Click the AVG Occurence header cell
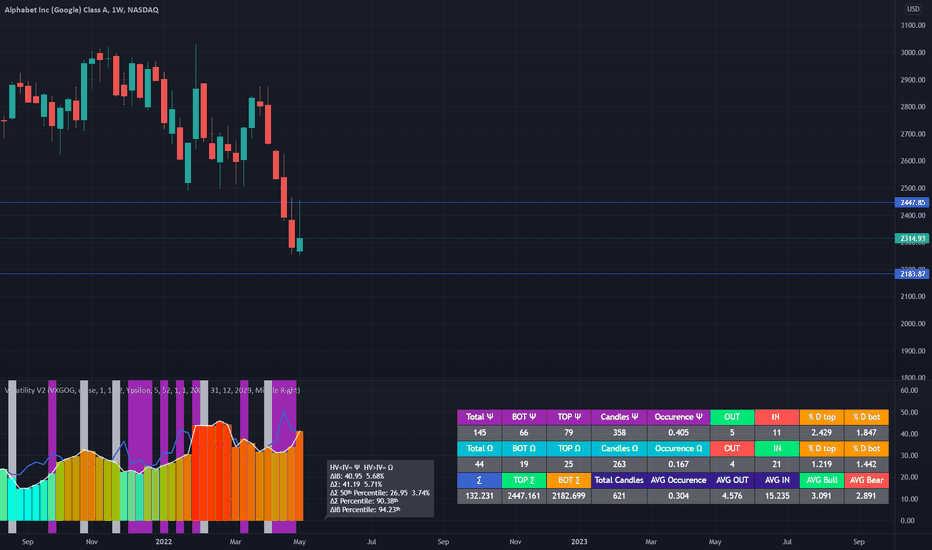 (x=678, y=480)
